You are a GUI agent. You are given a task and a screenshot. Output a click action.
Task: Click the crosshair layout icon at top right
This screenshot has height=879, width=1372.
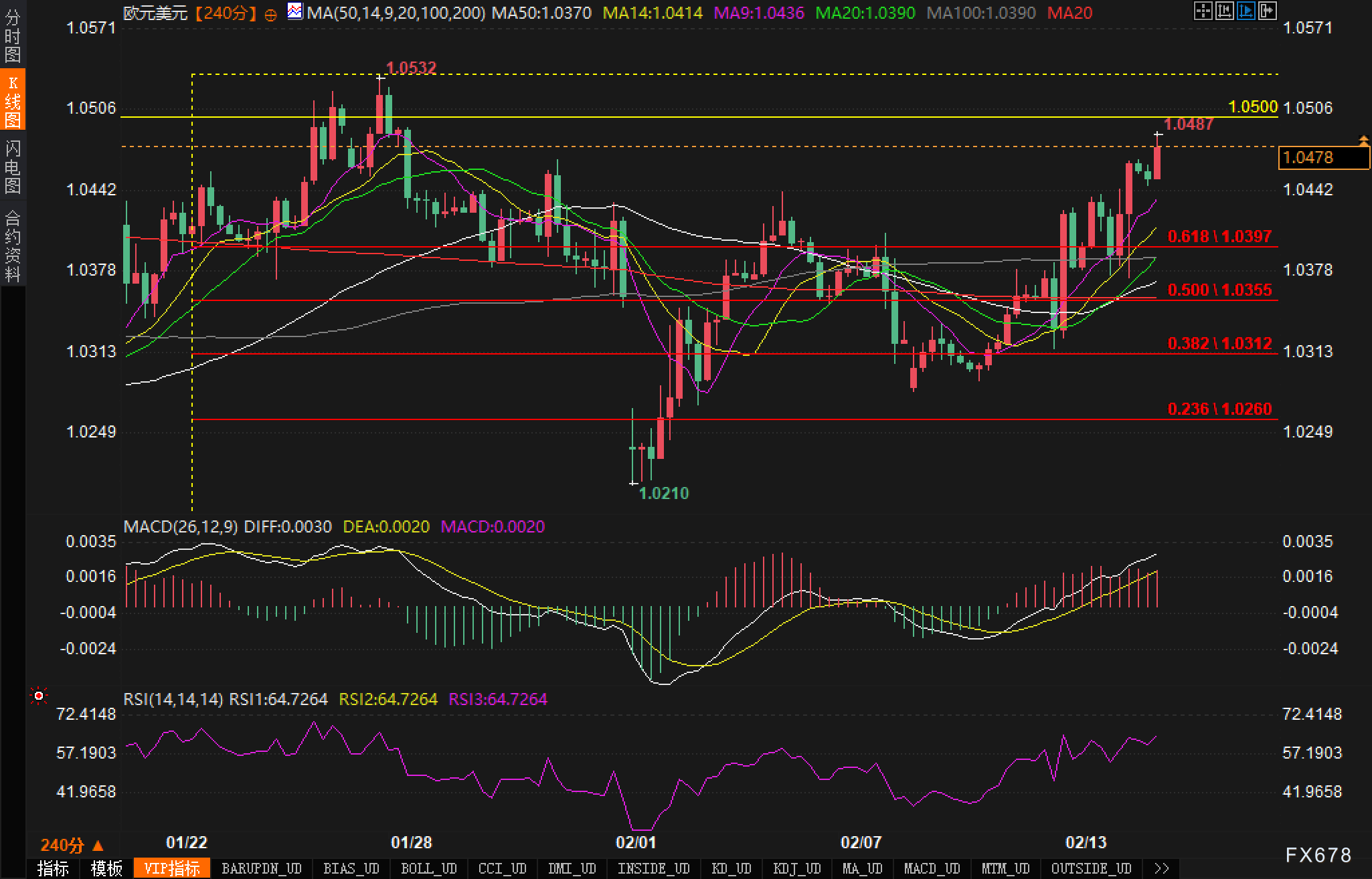(1203, 11)
